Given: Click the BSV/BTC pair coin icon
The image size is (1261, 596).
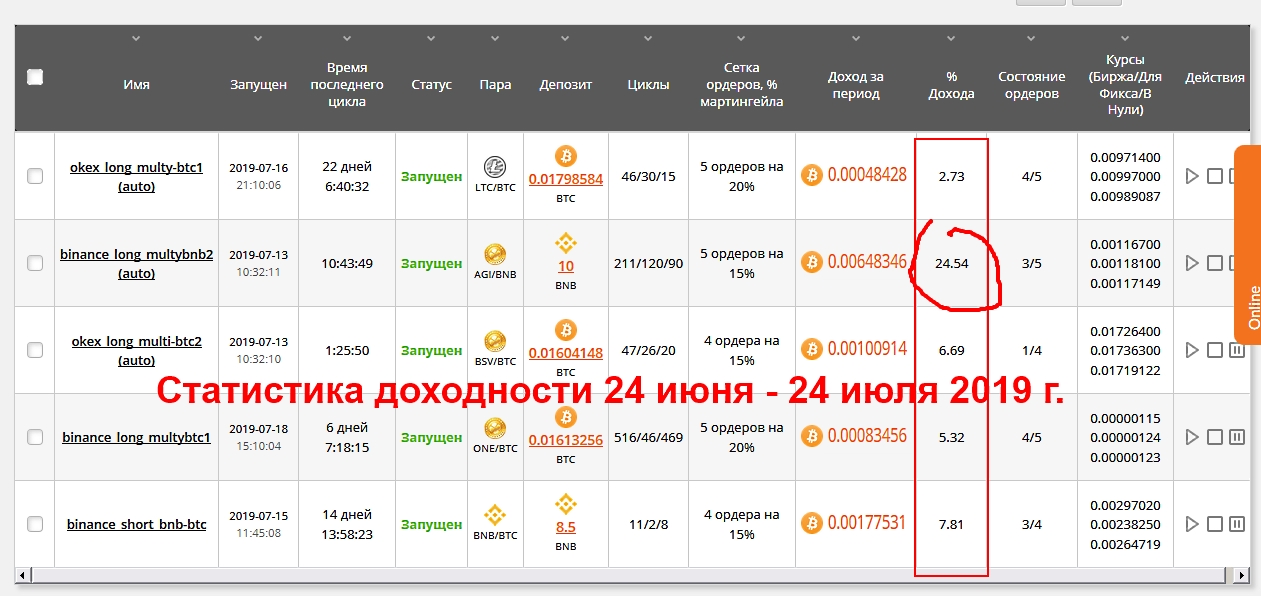Looking at the screenshot, I should (495, 341).
